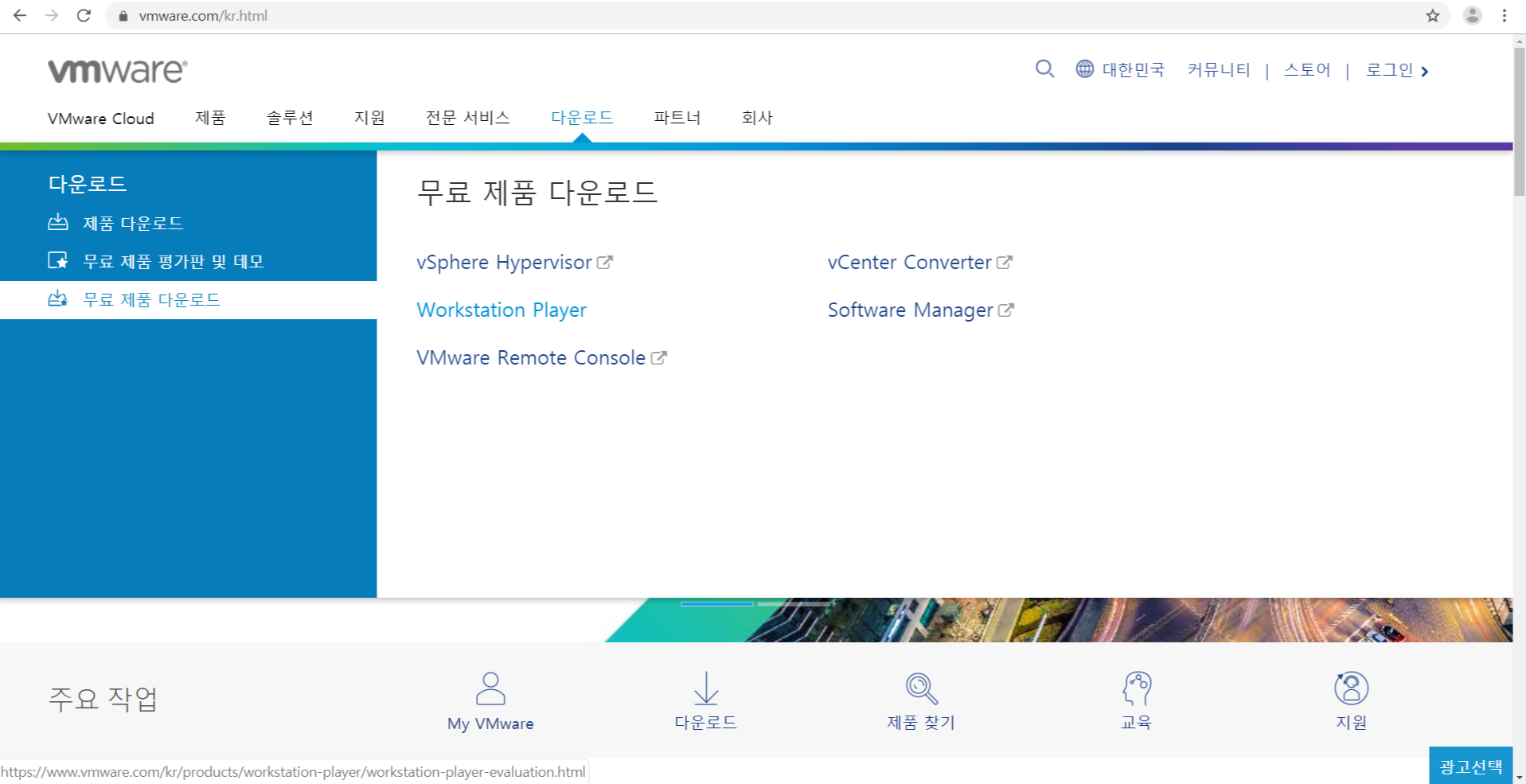Open the 솔루션 menu
1526x784 pixels.
[290, 118]
